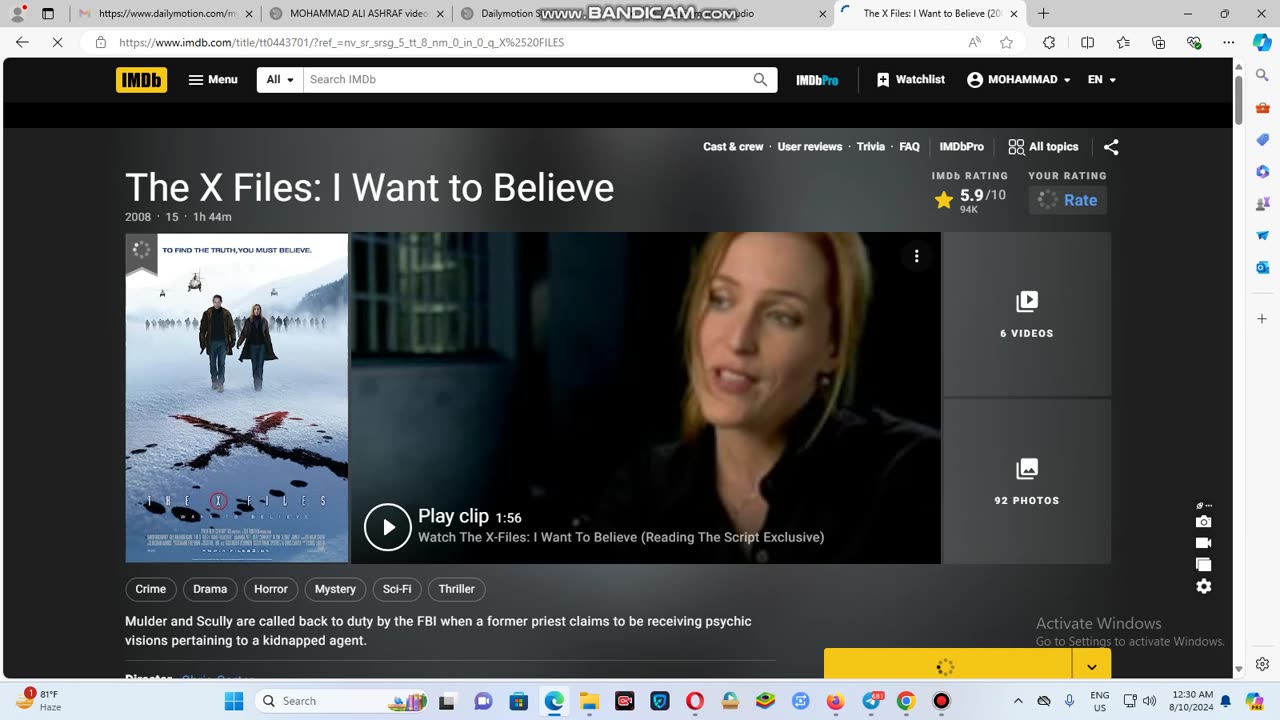
Task: Click the IMDb logo home button
Action: (x=141, y=80)
